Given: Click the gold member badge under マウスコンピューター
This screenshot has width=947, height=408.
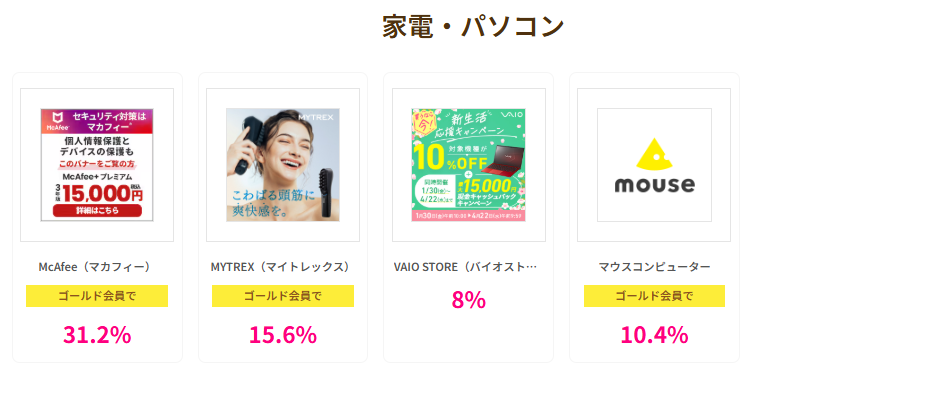Looking at the screenshot, I should [654, 296].
